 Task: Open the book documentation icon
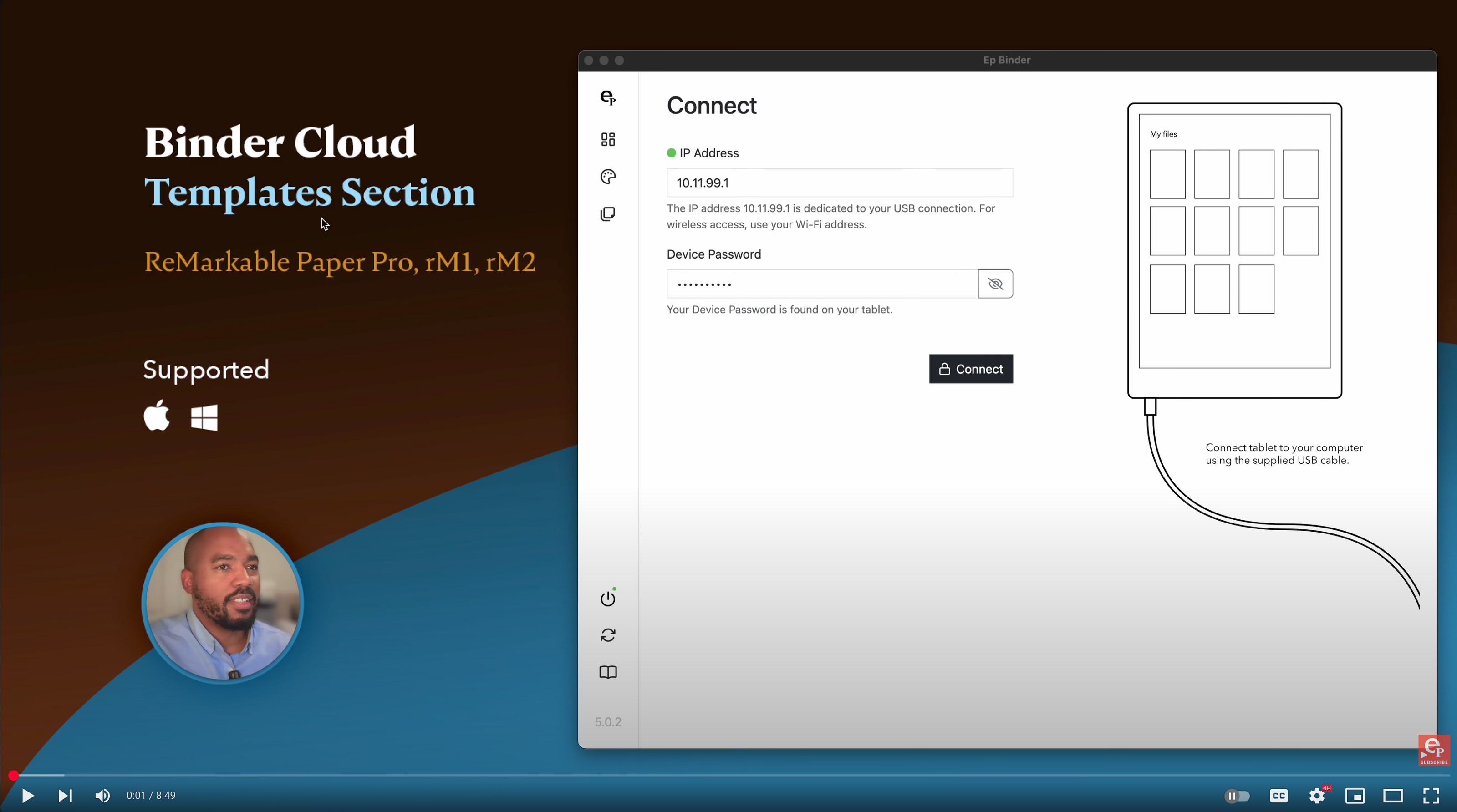click(x=608, y=672)
